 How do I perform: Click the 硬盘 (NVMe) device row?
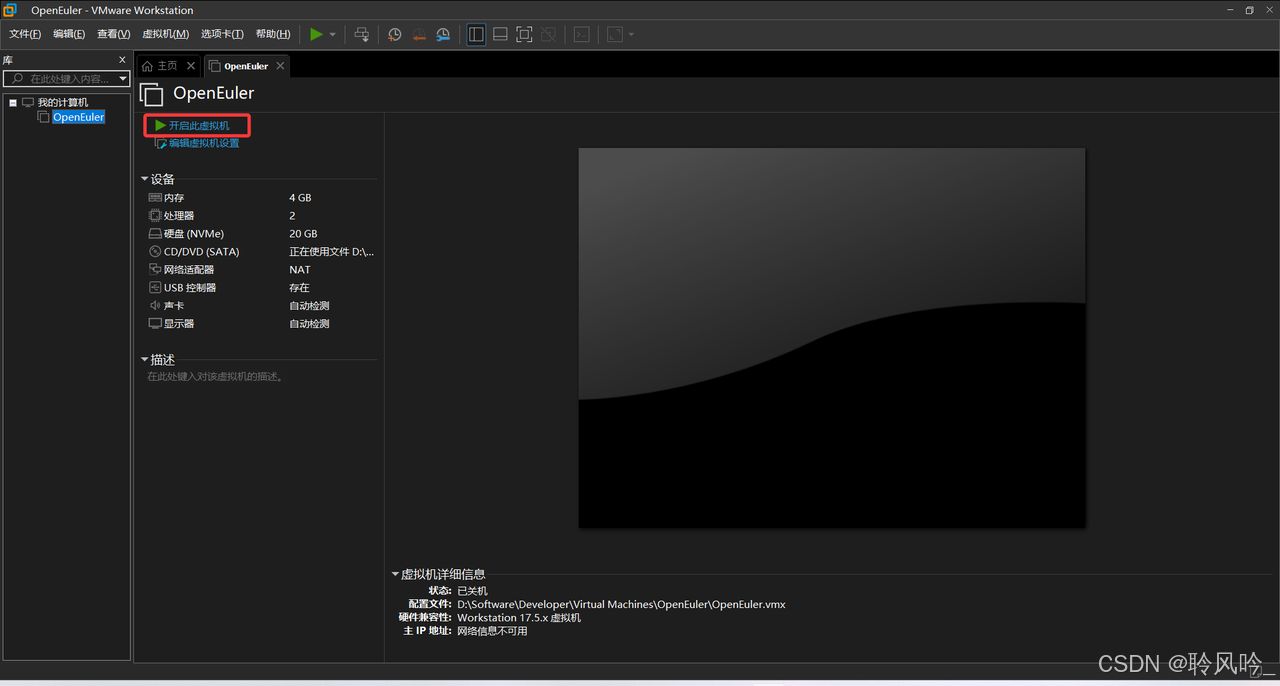262,234
